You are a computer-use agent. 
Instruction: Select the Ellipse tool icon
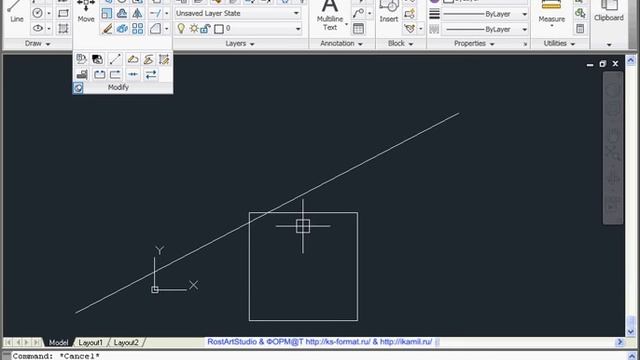(x=38, y=28)
